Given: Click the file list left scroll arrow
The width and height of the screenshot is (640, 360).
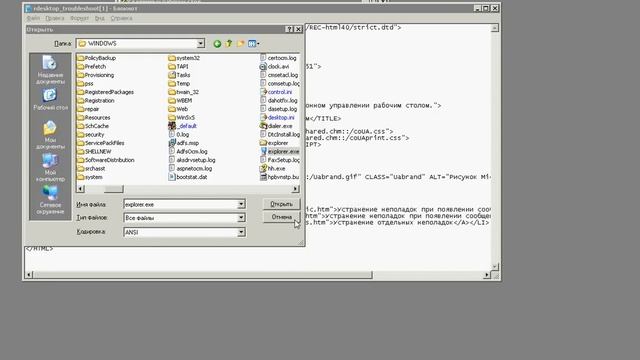Looking at the screenshot, I should (80, 189).
